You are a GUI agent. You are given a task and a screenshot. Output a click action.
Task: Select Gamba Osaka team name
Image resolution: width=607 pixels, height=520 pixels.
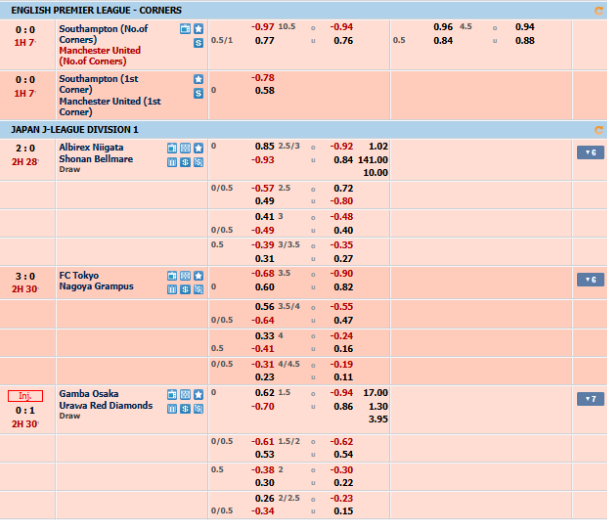pos(89,394)
